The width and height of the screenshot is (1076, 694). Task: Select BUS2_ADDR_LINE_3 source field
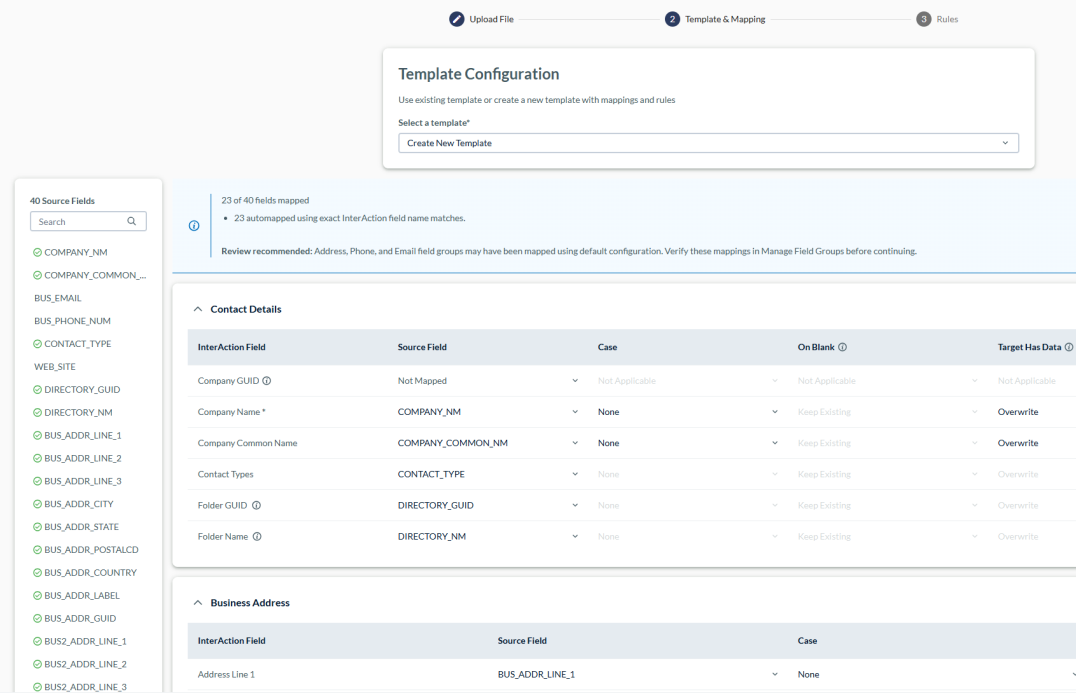click(85, 687)
